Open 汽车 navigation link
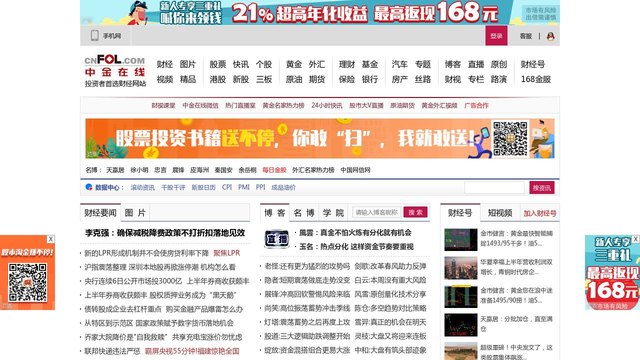640x360 pixels. [400, 64]
